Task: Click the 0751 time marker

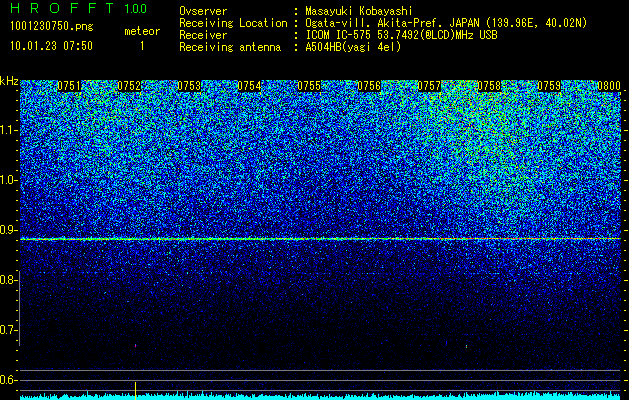Action: coord(69,86)
